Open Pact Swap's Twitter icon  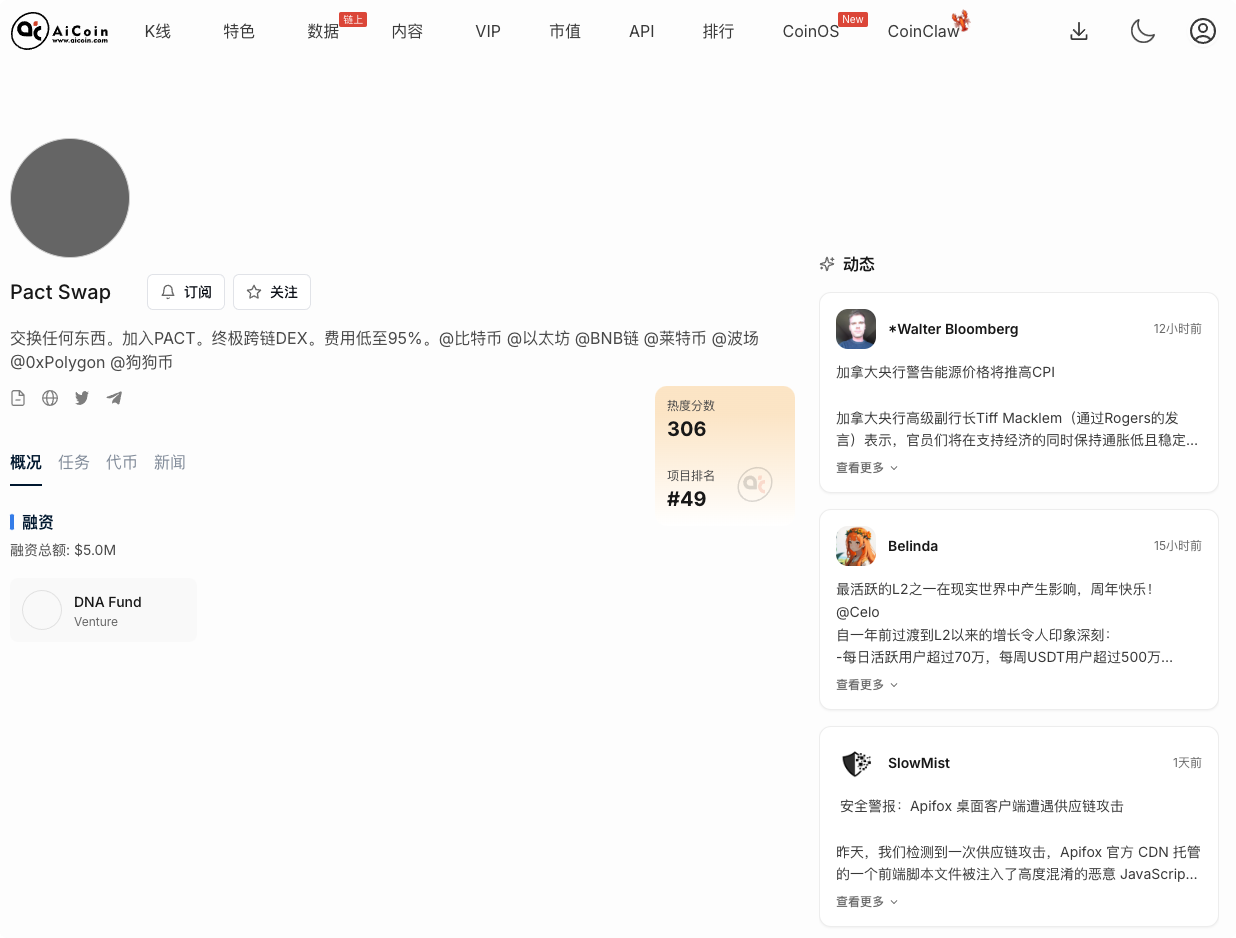(x=82, y=398)
